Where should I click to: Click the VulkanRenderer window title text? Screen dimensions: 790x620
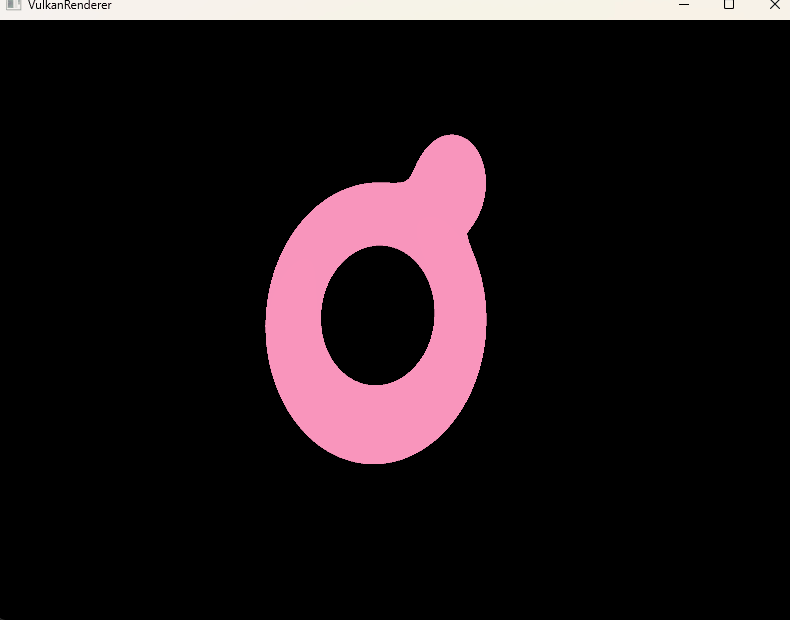click(70, 5)
